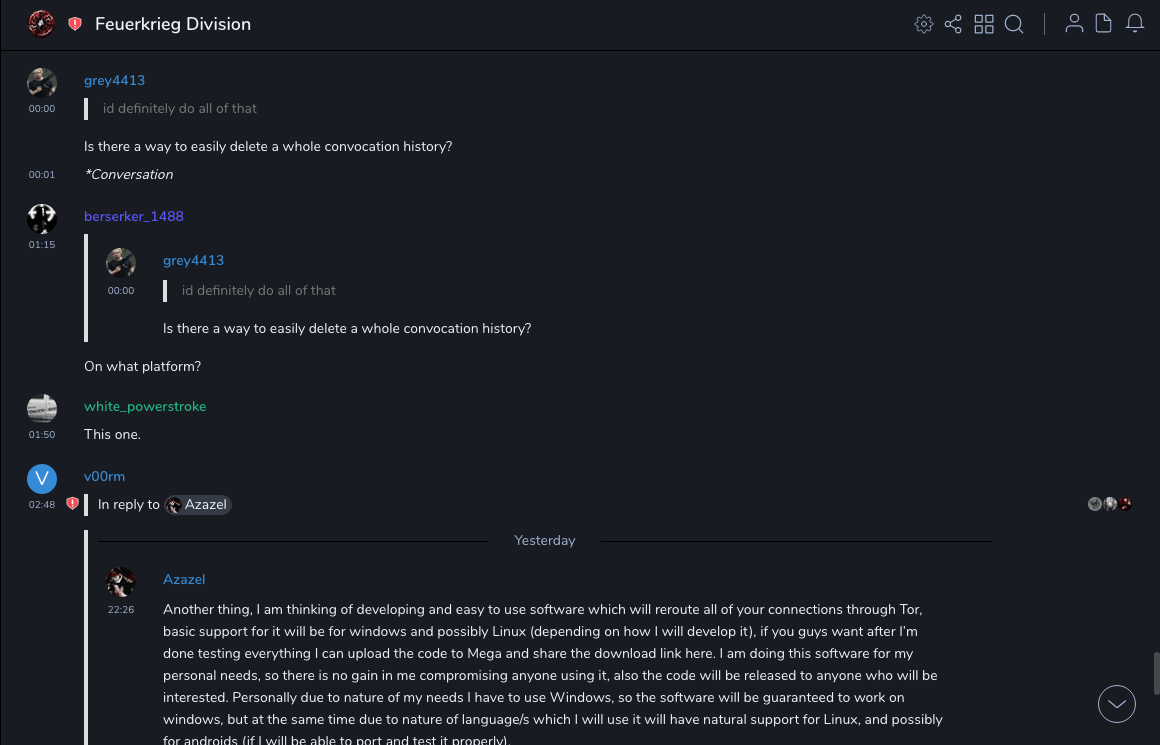This screenshot has height=745, width=1160.
Task: Open read receipt avatars on v00rm's message
Action: [x=1110, y=504]
